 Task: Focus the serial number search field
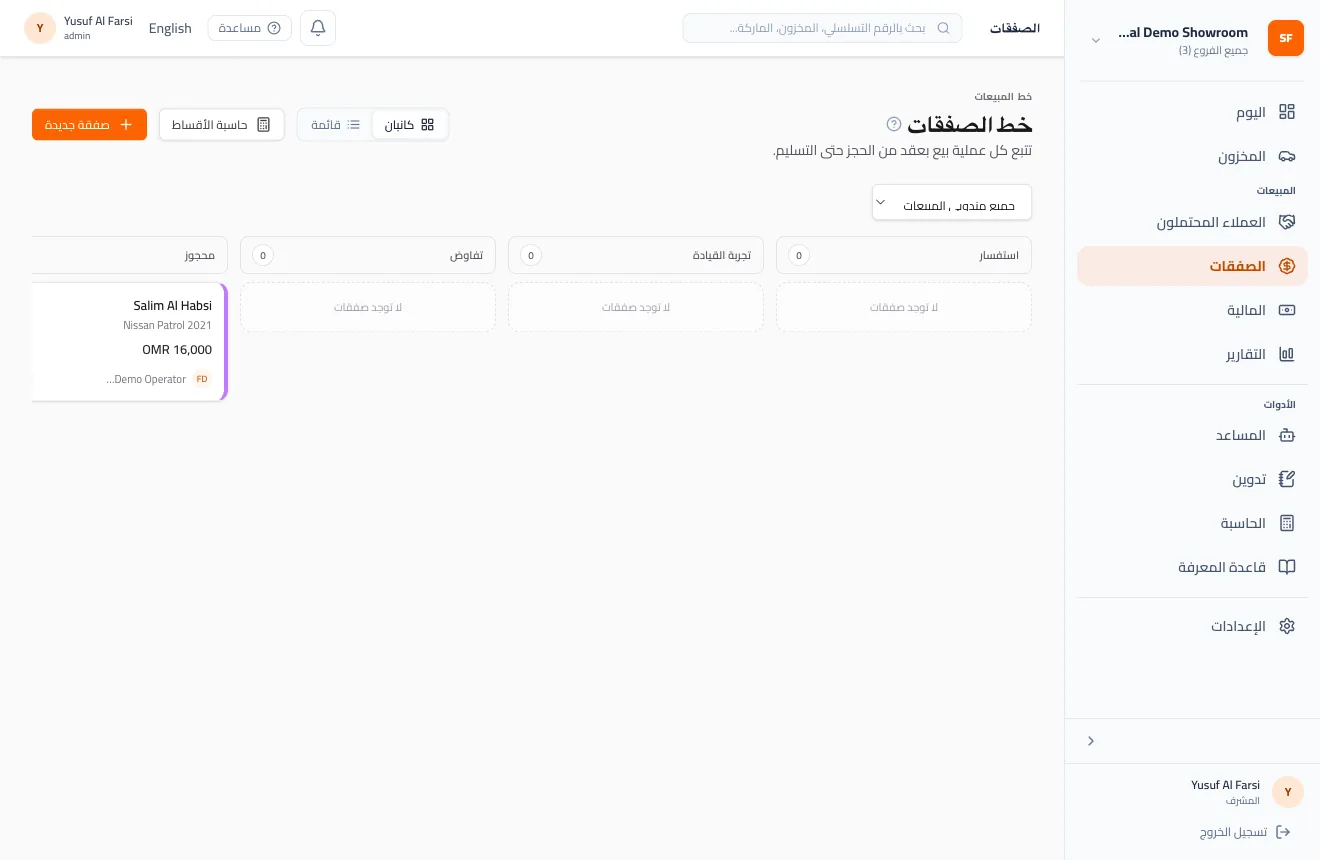pos(822,28)
